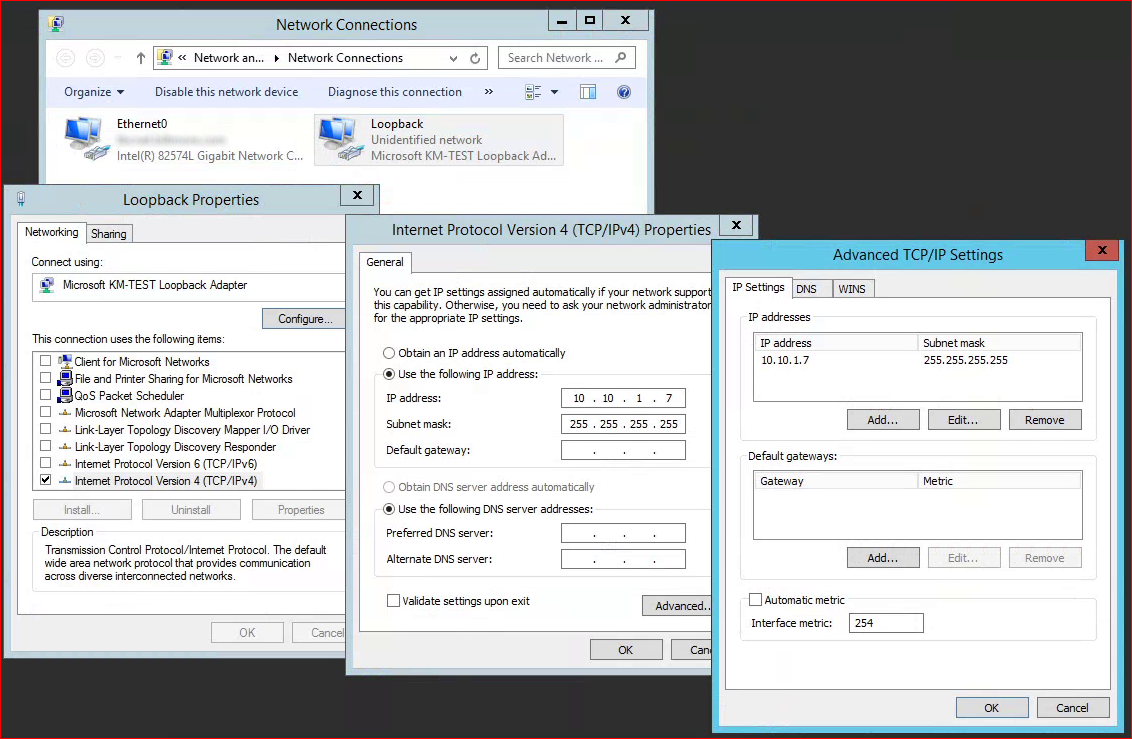Open the Sharing tab in Loopback Properties

[x=108, y=233]
